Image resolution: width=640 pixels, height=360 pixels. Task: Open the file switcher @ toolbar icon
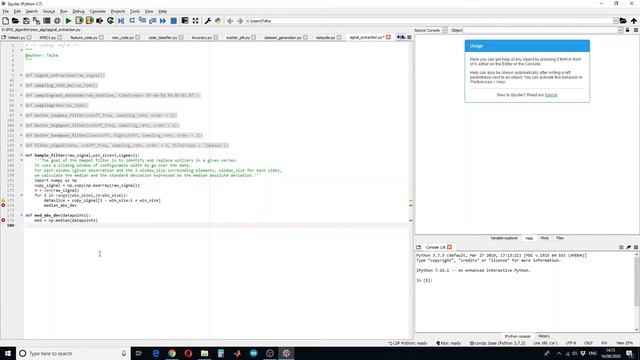(x=57, y=21)
